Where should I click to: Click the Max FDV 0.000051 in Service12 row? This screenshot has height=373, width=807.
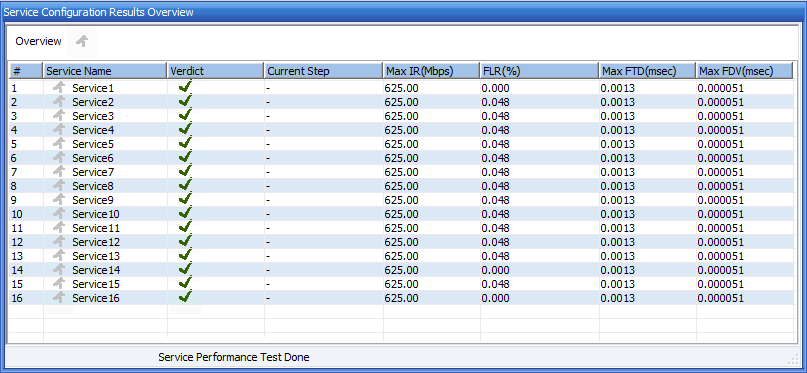[x=721, y=242]
